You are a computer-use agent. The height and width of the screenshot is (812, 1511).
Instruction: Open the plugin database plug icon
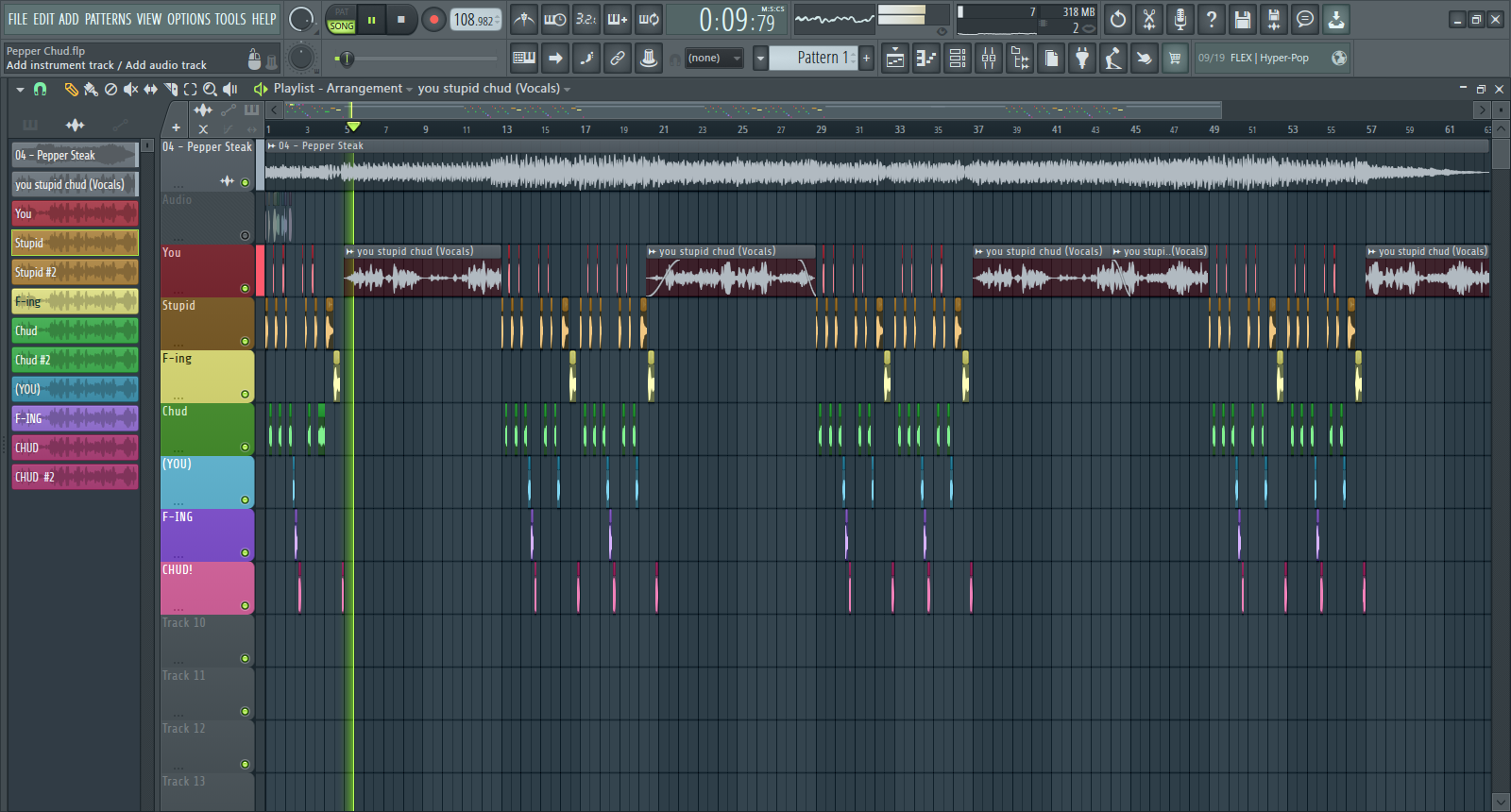coord(1082,59)
